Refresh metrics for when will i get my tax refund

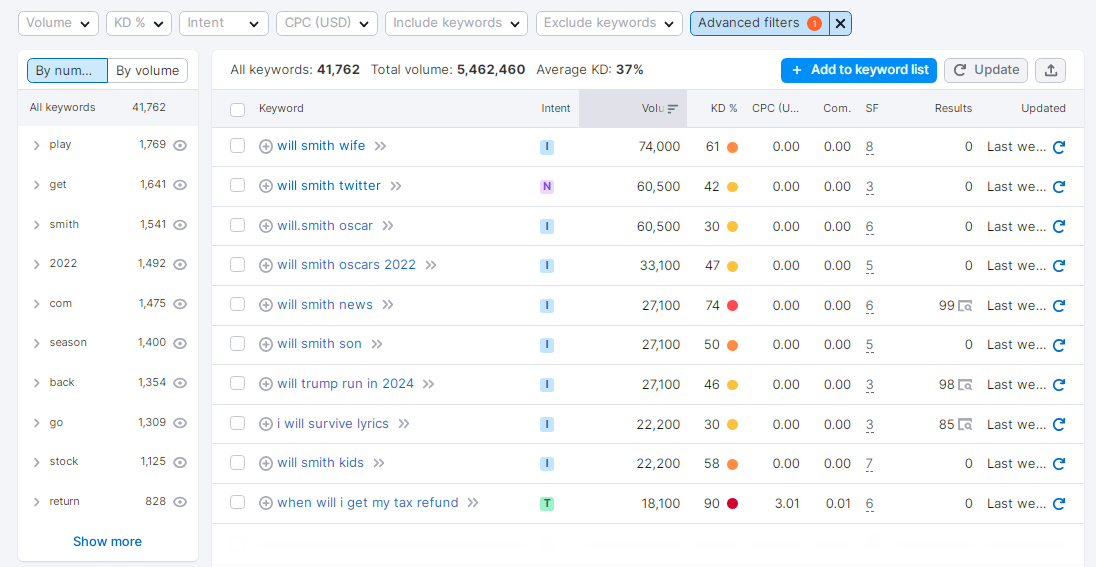1058,503
